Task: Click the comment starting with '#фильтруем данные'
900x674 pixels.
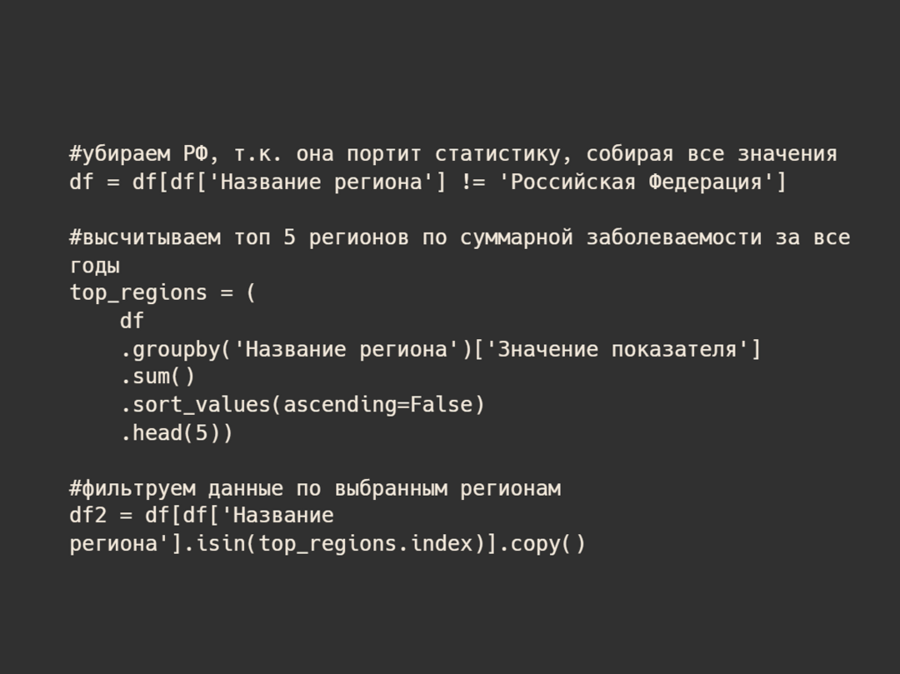Action: pyautogui.click(x=315, y=489)
